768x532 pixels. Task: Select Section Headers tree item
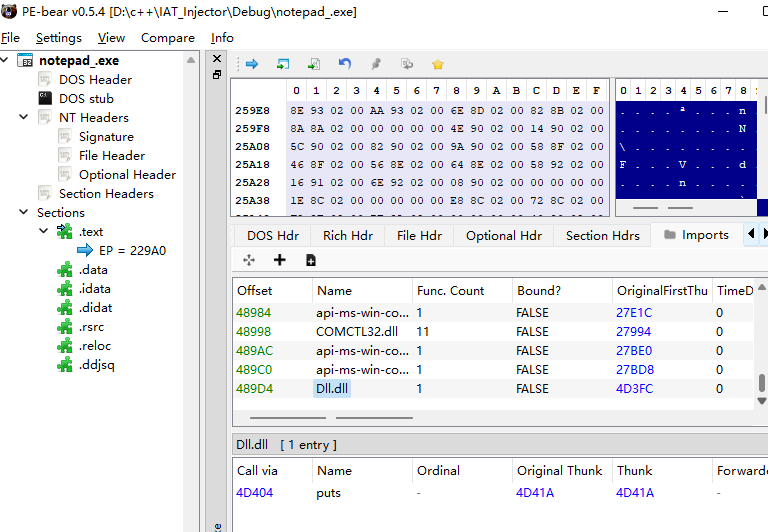[x=106, y=193]
